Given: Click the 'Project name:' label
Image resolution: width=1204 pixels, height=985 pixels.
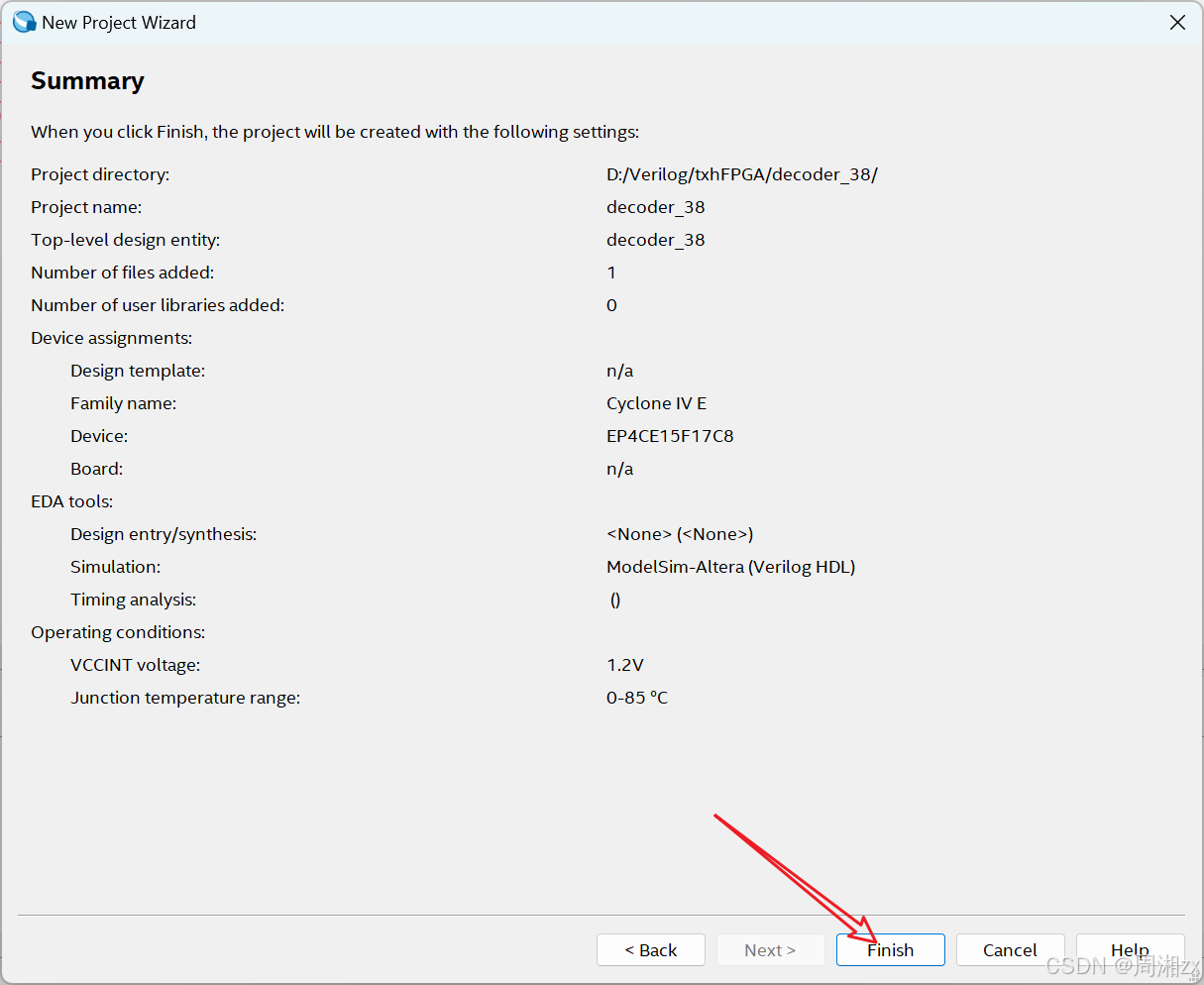Looking at the screenshot, I should point(86,207).
